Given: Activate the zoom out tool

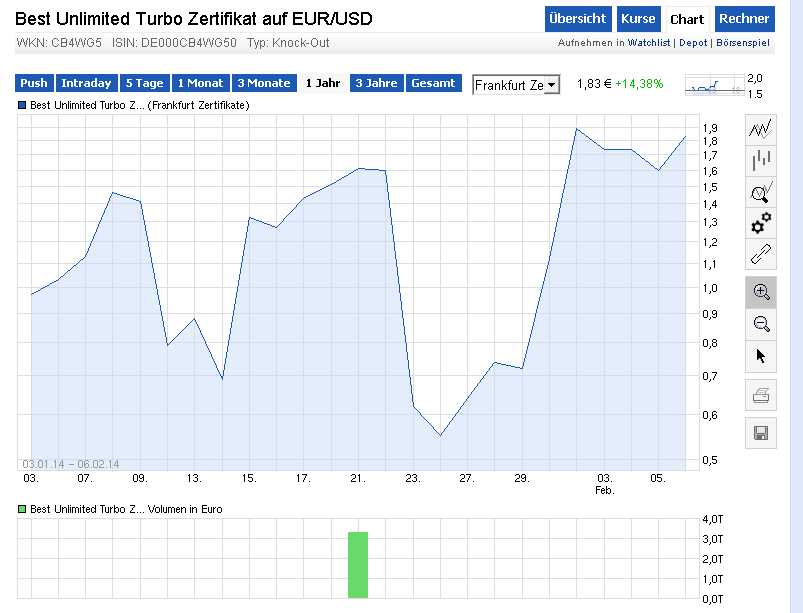Looking at the screenshot, I should click(x=761, y=323).
